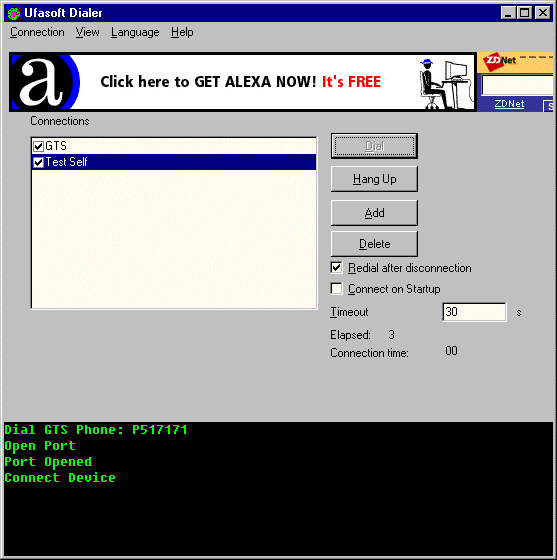Click the Hang Up button

pos(374,179)
